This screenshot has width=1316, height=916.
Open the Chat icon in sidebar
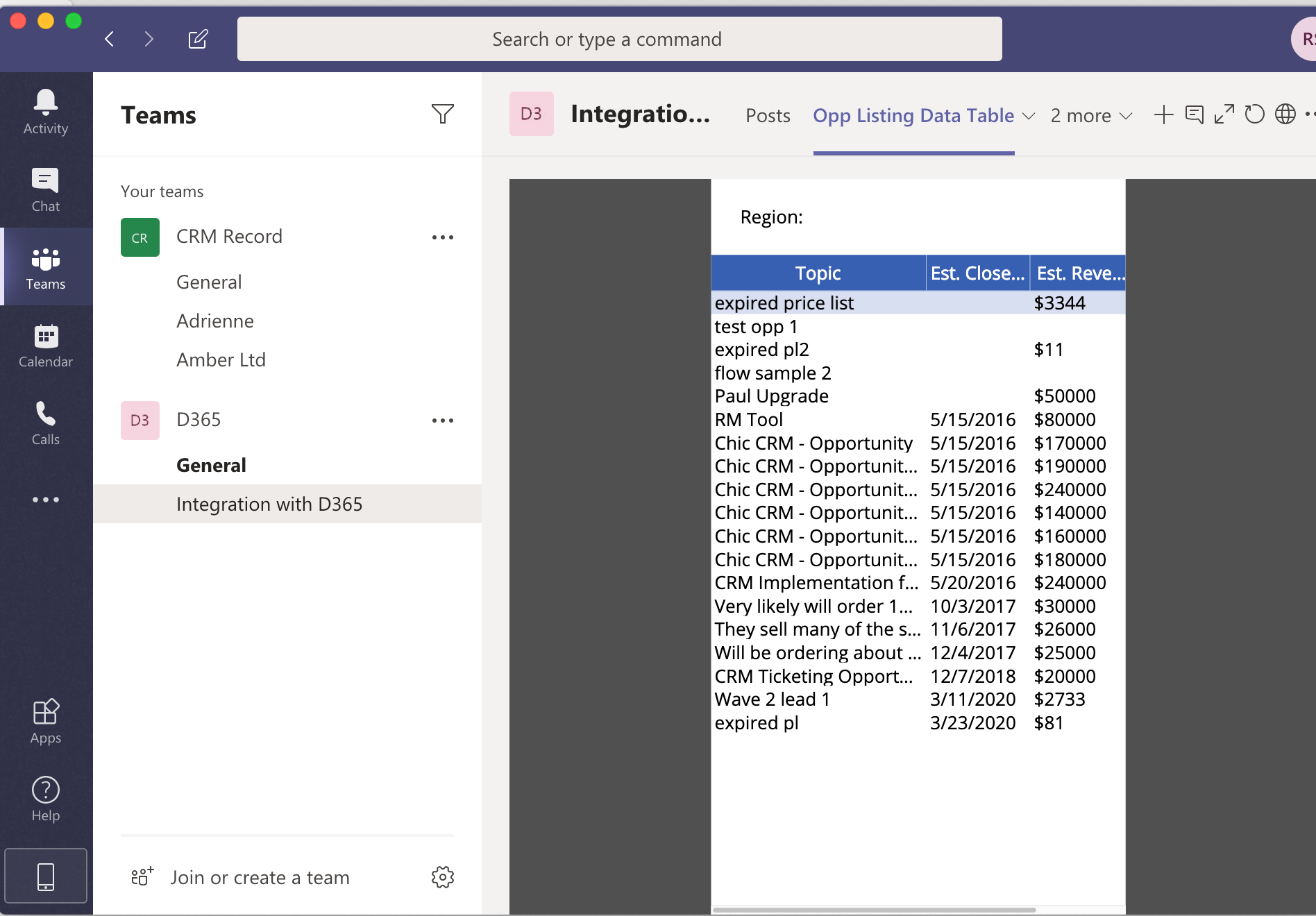[x=46, y=189]
